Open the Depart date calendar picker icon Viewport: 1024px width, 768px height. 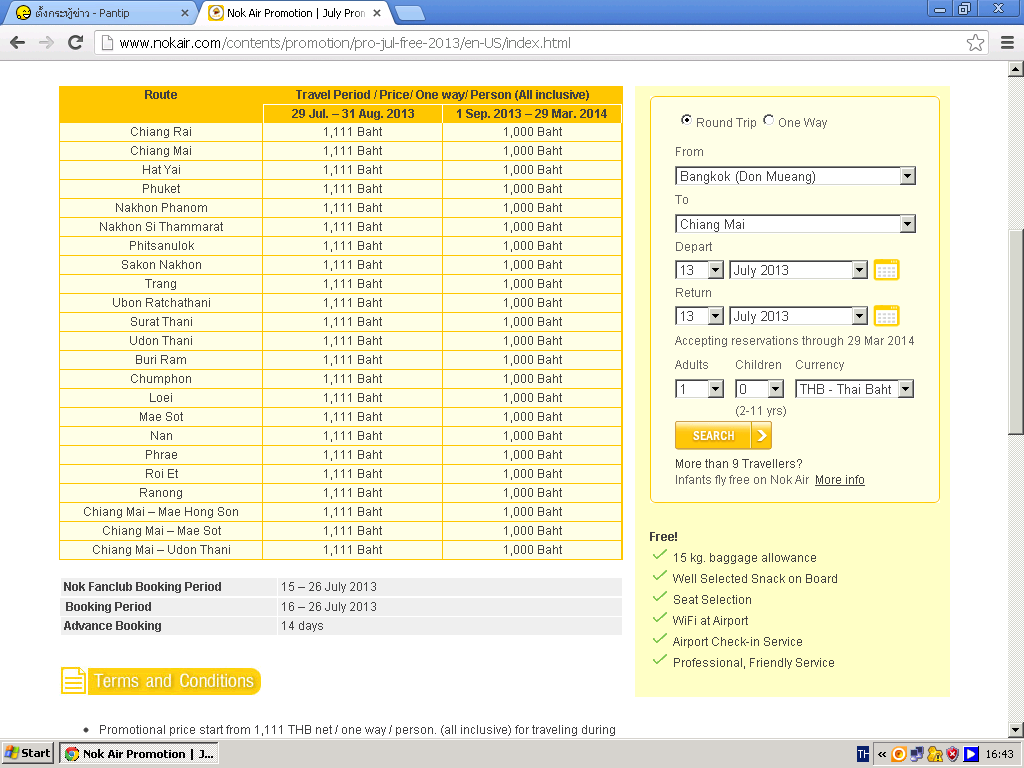(886, 270)
